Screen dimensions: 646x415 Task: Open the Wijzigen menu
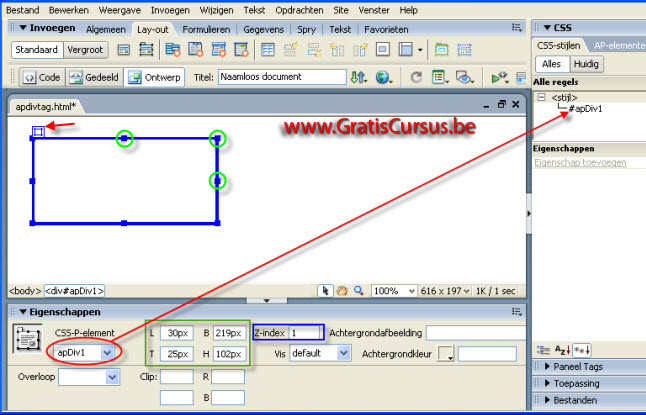click(x=216, y=10)
